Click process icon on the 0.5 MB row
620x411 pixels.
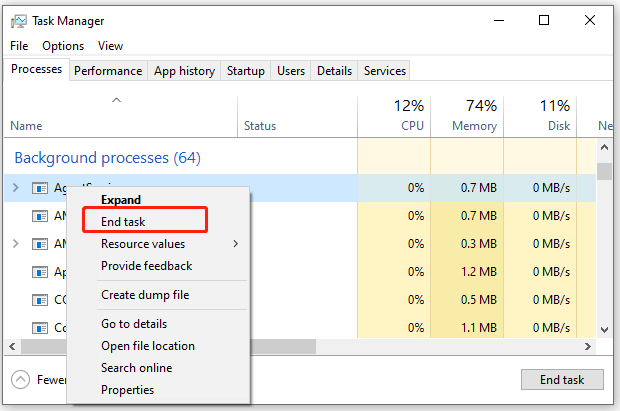point(40,300)
